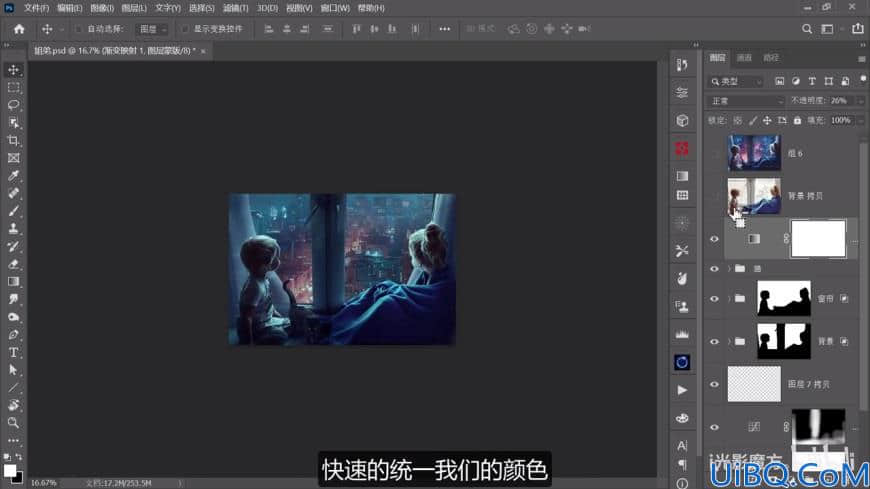870x489 pixels.
Task: Open the Share icon at top right
Action: [858, 29]
